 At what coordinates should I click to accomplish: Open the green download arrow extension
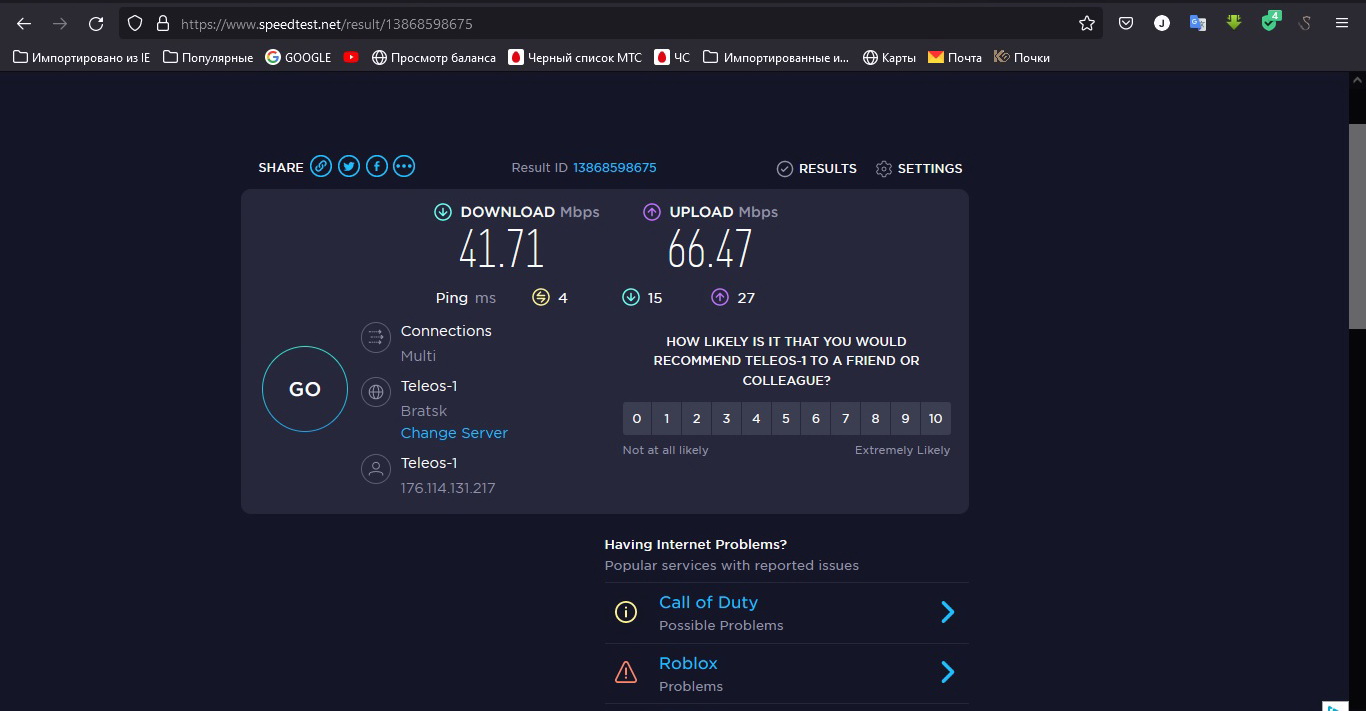pos(1234,23)
